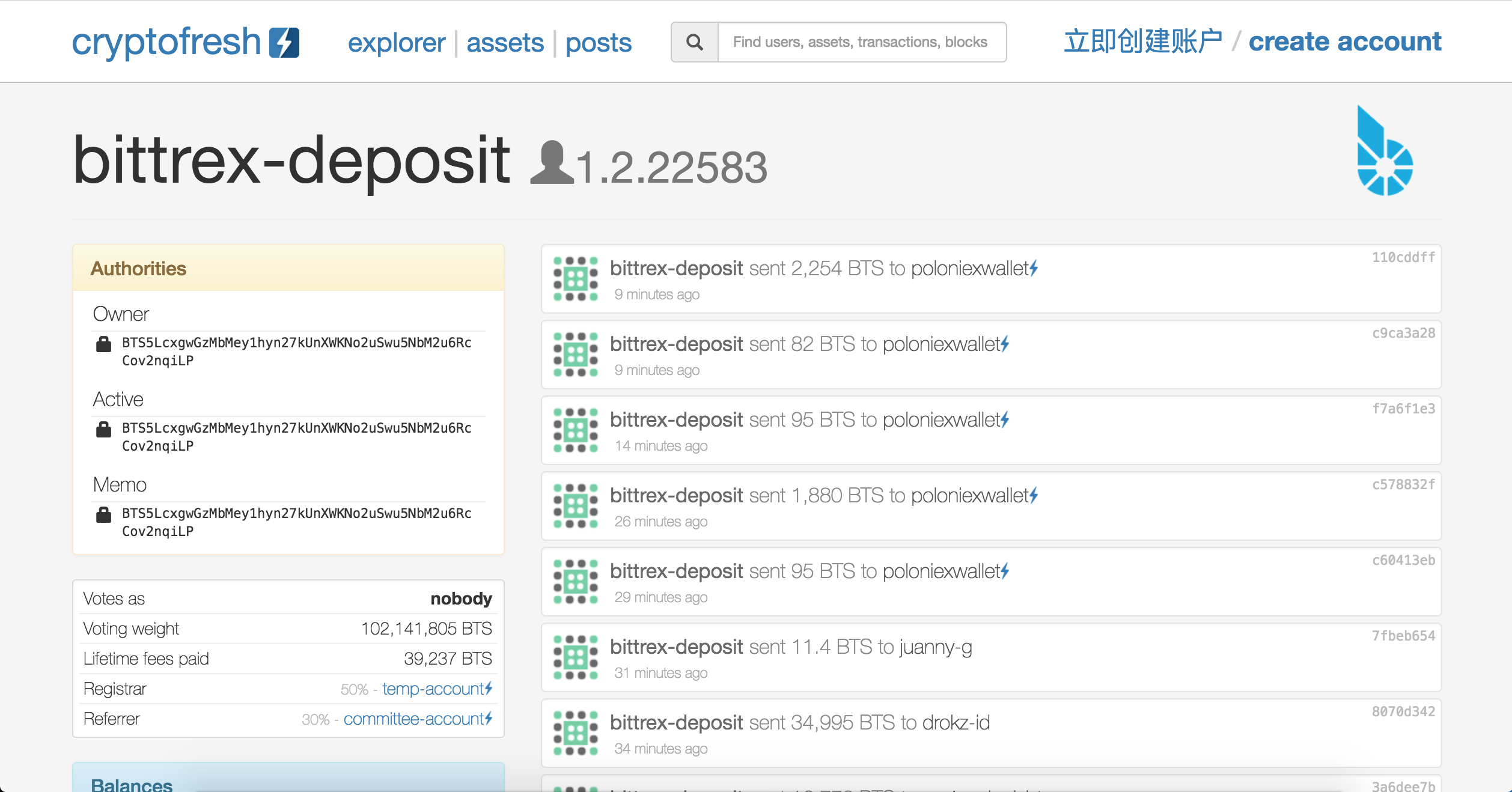The image size is (1512, 792).
Task: Click the lock icon under Owner
Action: pyautogui.click(x=103, y=344)
